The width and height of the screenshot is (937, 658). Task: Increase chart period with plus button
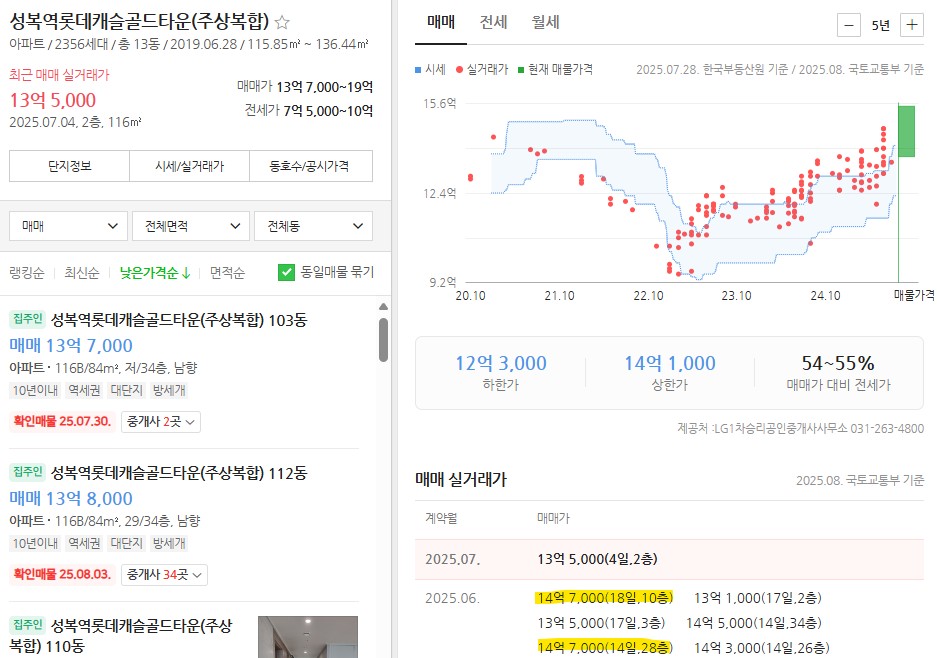(912, 25)
